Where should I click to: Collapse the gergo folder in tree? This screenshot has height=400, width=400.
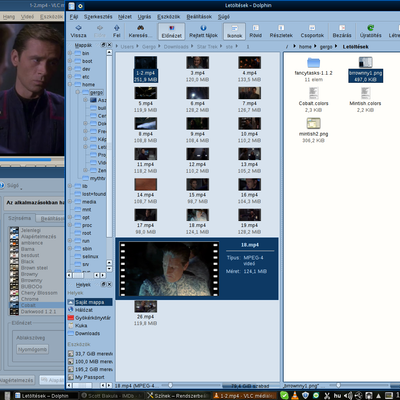point(78,92)
